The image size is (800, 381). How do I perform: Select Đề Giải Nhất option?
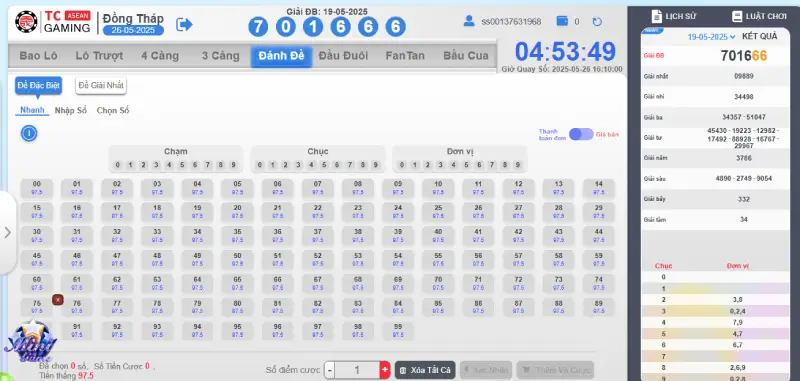click(101, 86)
